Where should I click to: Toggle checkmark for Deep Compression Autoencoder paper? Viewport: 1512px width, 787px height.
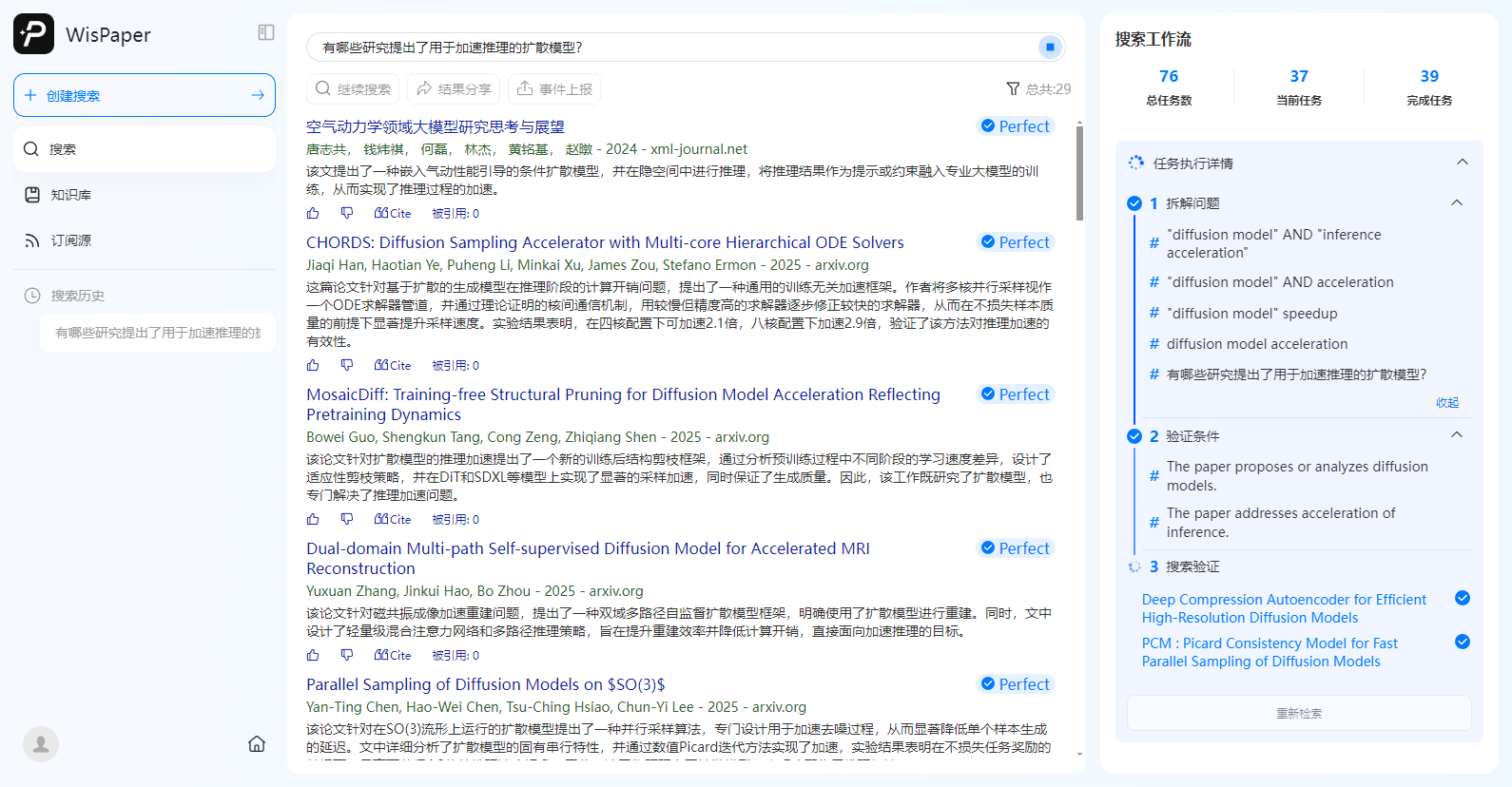1463,598
